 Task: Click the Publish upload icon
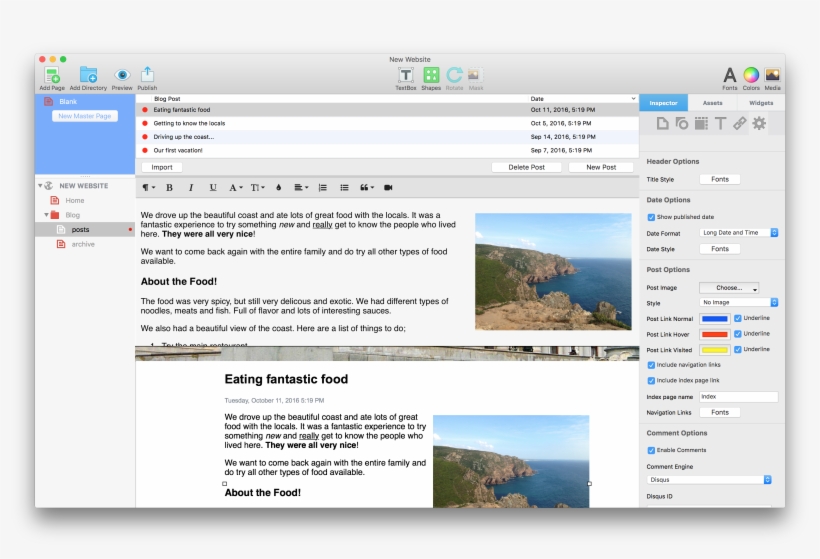147,75
